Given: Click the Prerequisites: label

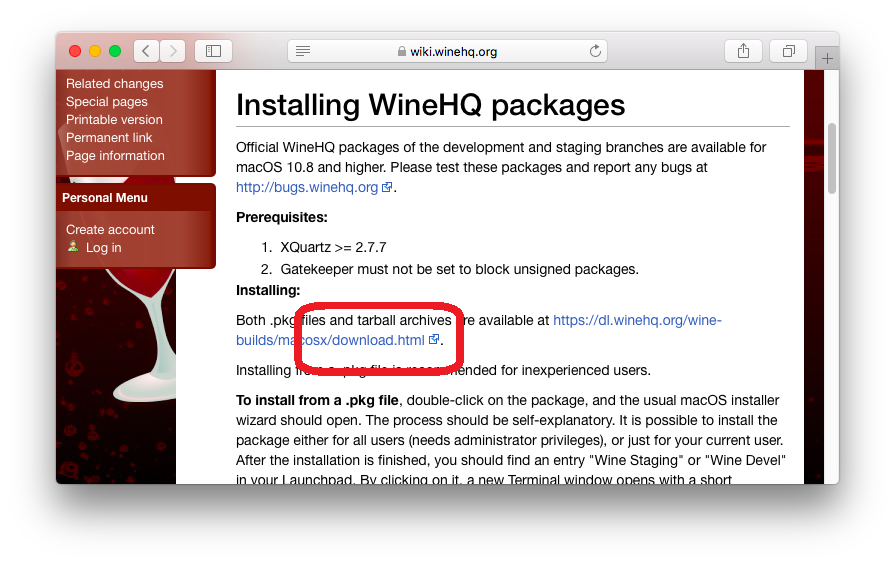Looking at the screenshot, I should [x=281, y=217].
